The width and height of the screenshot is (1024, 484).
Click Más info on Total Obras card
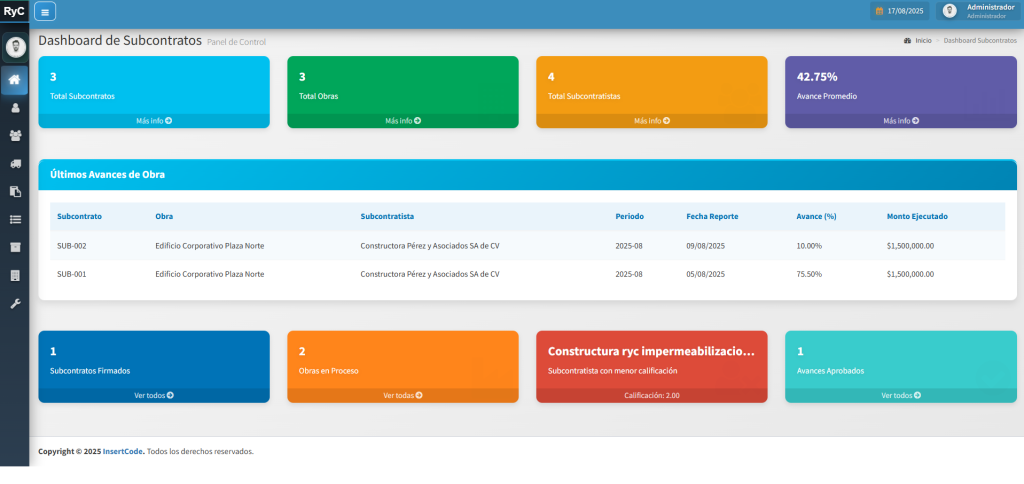[402, 121]
